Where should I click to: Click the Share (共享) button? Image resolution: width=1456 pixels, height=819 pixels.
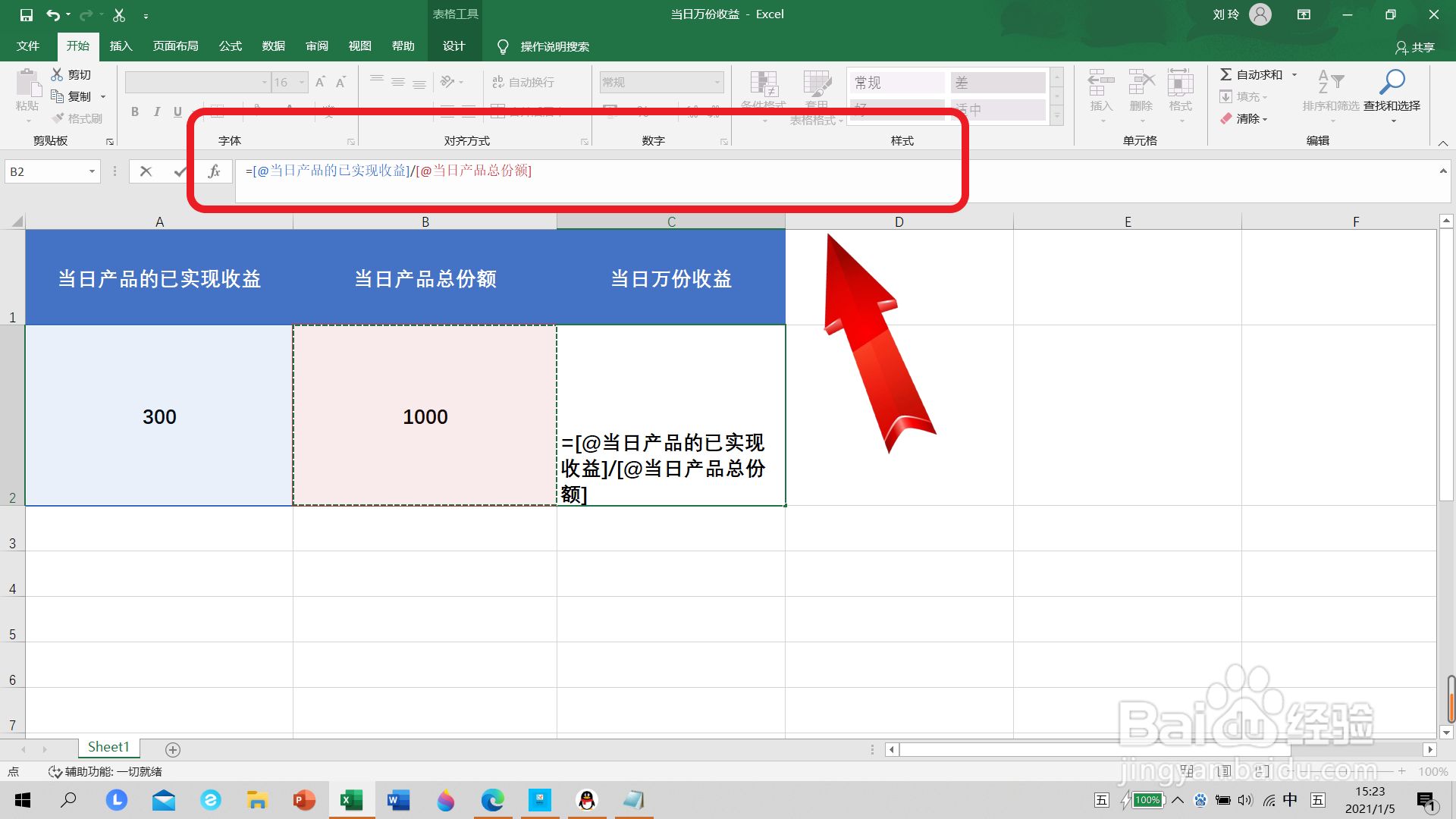1415,47
